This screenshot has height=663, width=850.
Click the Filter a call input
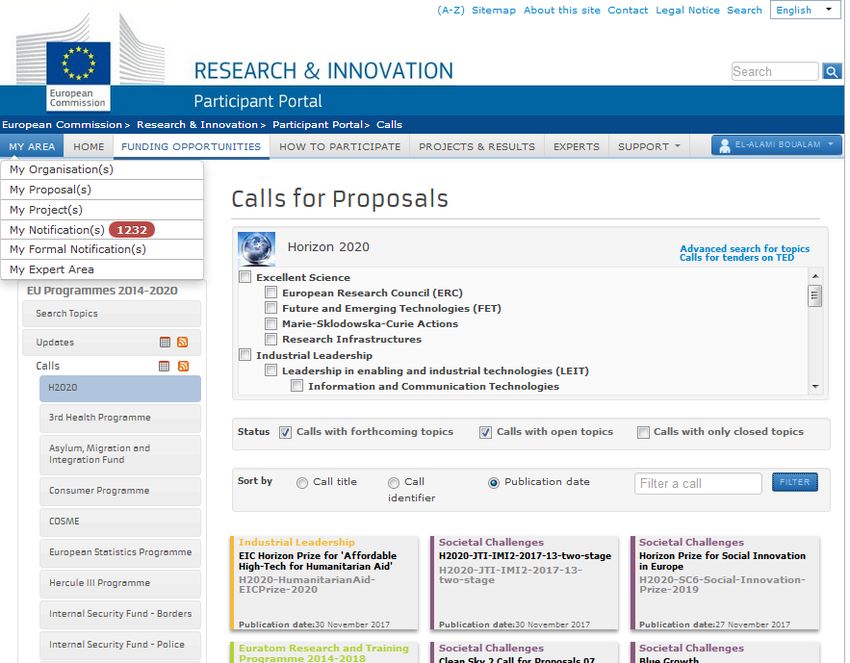[x=698, y=483]
